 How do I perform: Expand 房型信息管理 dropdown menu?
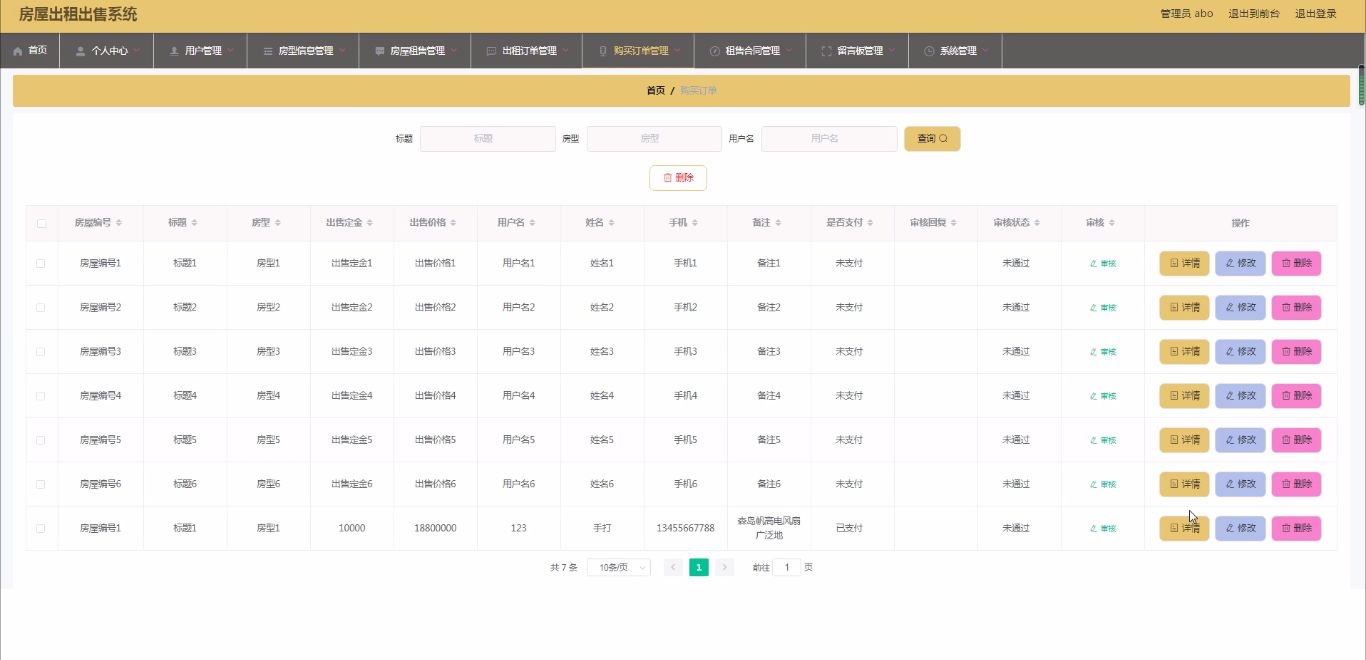tap(303, 50)
